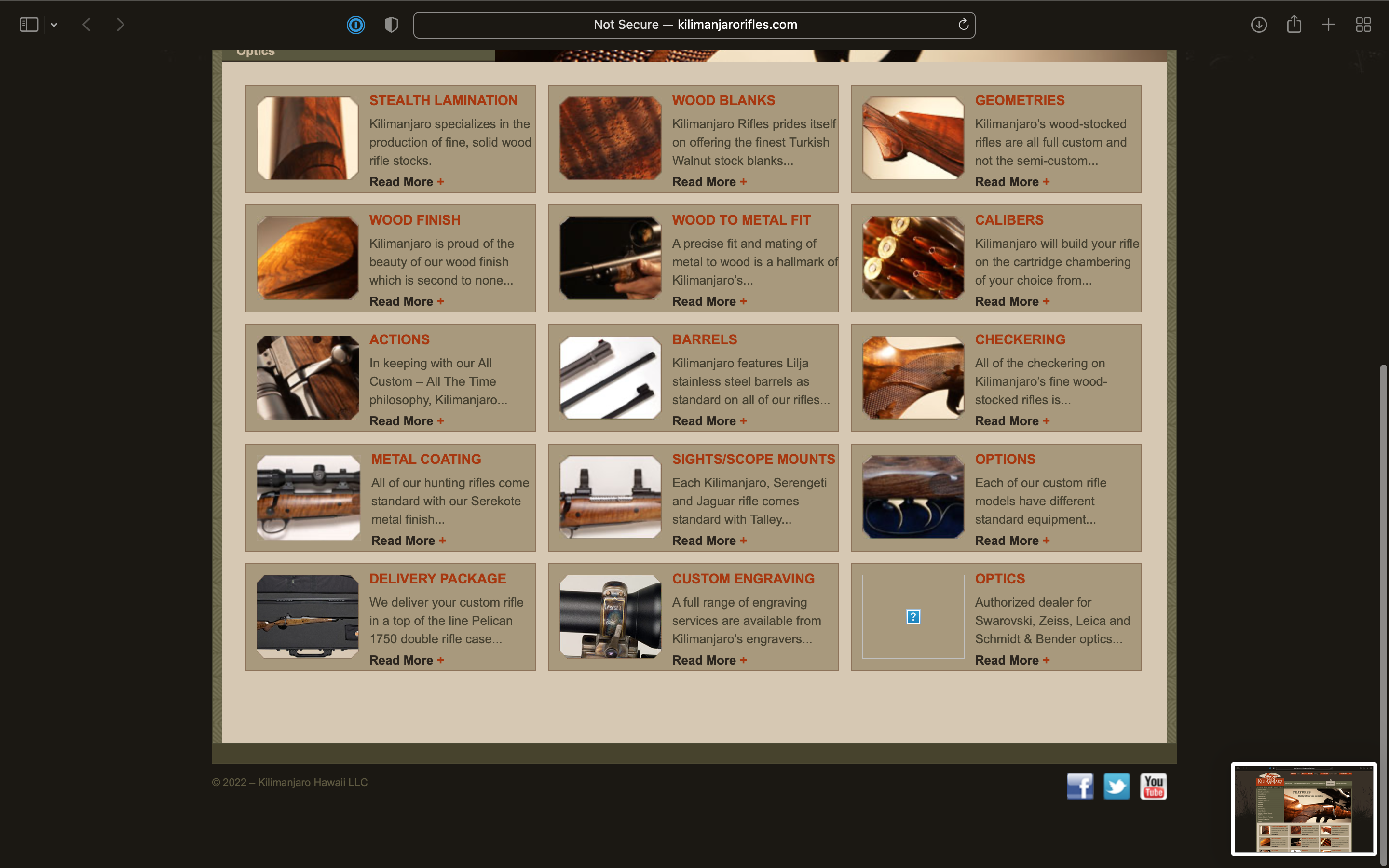Screen dimensions: 1389x868
Task: Click the Sights/Scope Mounts thumbnail
Action: [610, 497]
